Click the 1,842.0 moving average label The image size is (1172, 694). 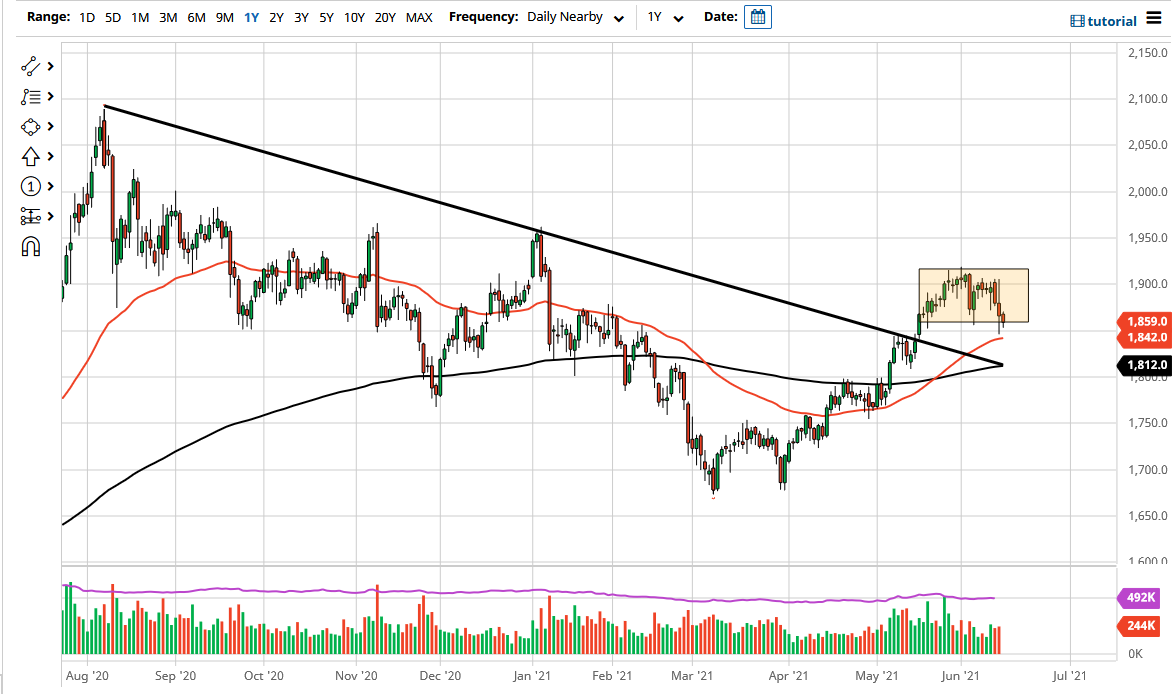(x=1144, y=337)
